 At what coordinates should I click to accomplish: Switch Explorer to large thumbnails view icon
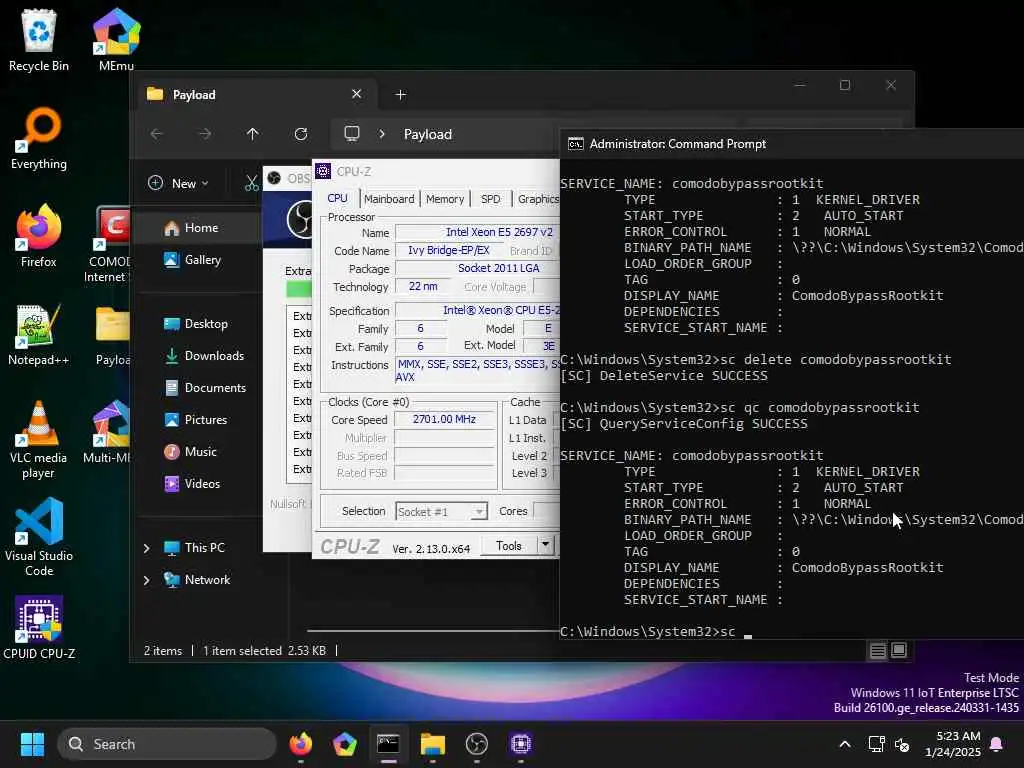[x=899, y=650]
